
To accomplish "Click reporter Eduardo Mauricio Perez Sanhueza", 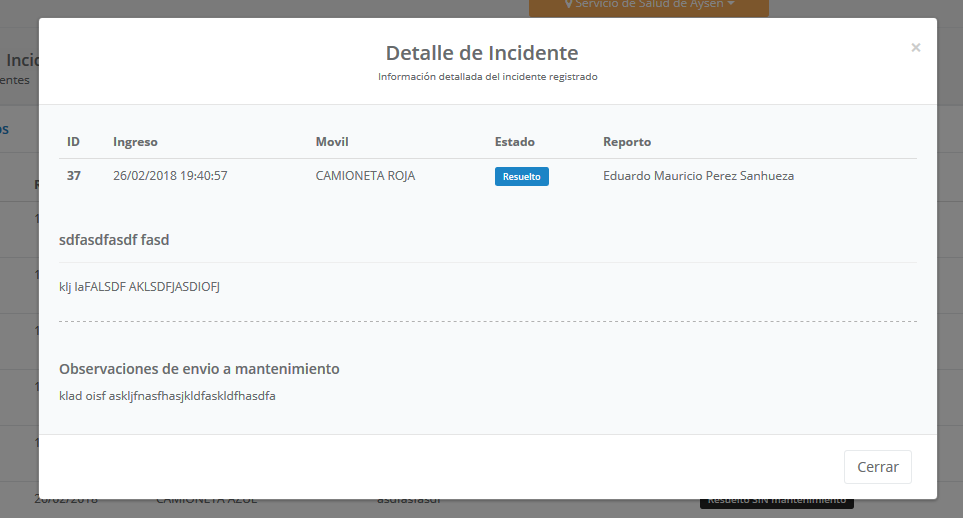I will click(698, 176).
